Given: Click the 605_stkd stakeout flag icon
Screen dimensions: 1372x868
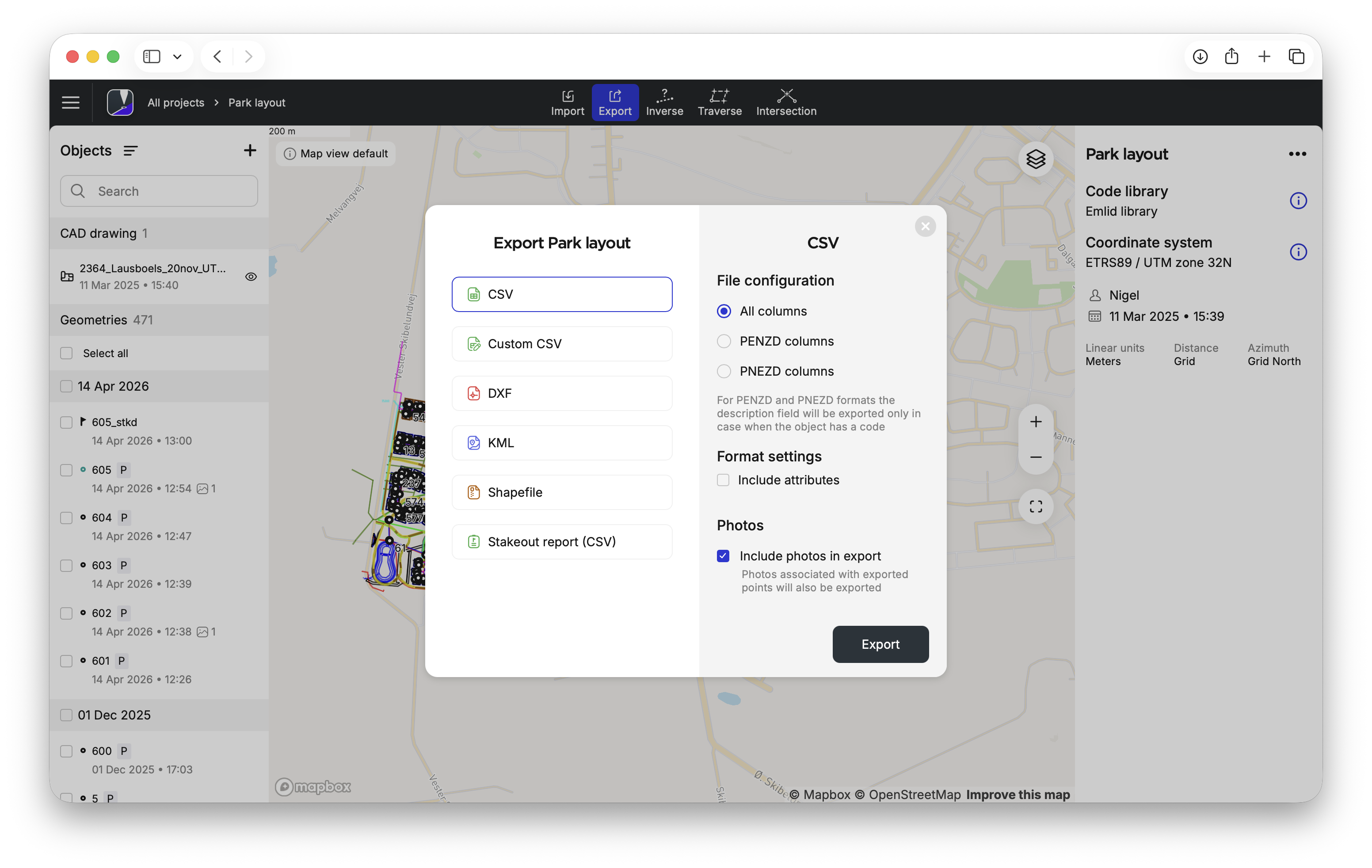Looking at the screenshot, I should click(83, 422).
